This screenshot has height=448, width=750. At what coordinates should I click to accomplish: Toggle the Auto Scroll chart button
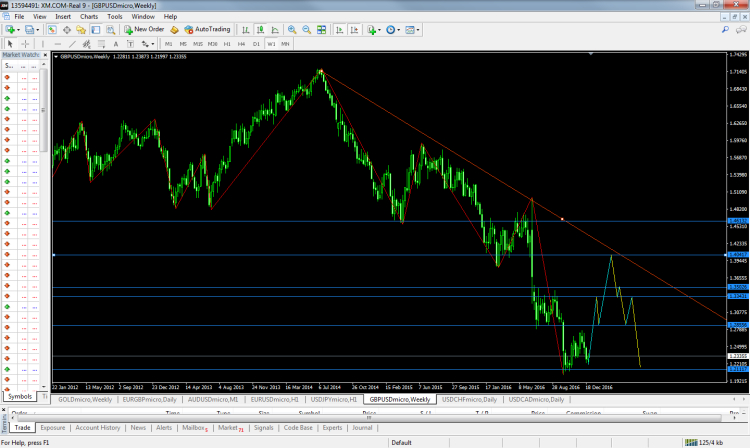click(x=339, y=30)
